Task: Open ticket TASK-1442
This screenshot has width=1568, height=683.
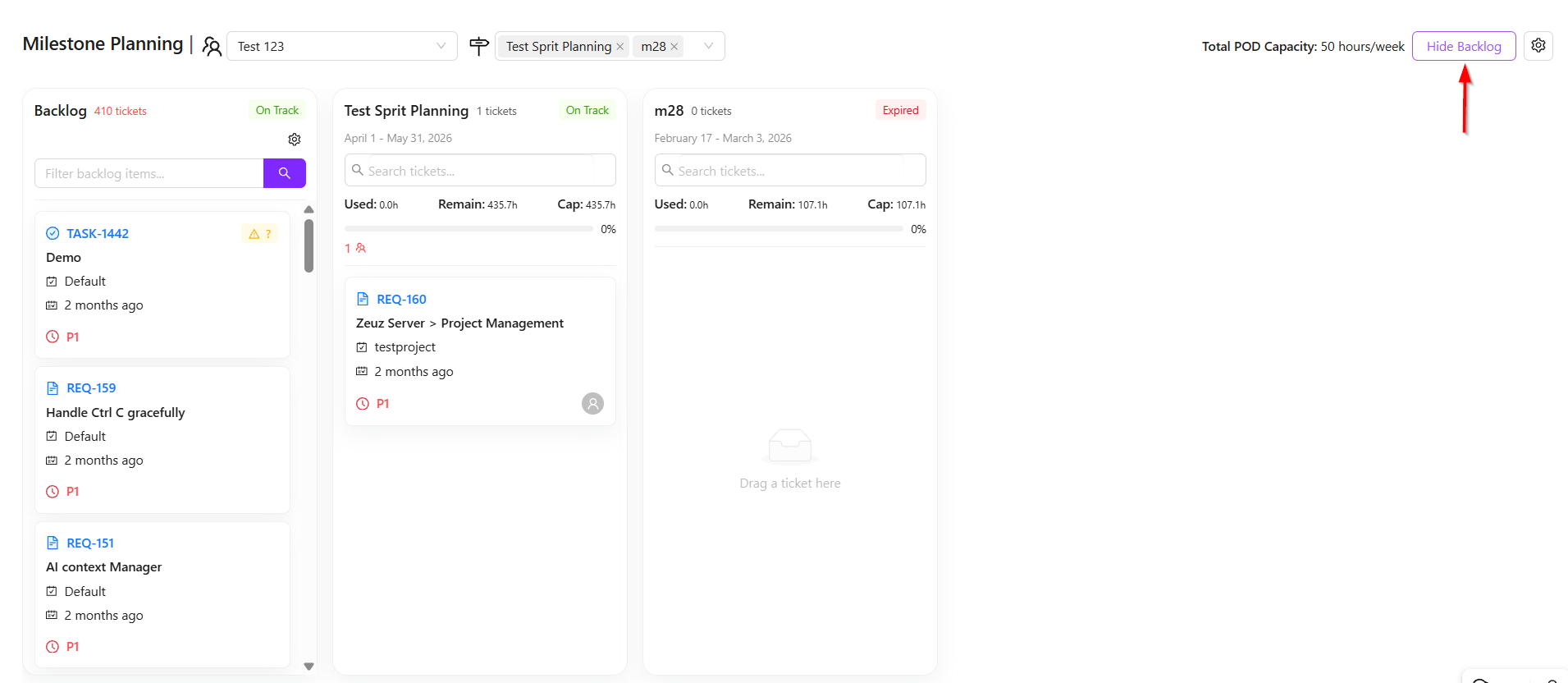Action: pyautogui.click(x=98, y=234)
